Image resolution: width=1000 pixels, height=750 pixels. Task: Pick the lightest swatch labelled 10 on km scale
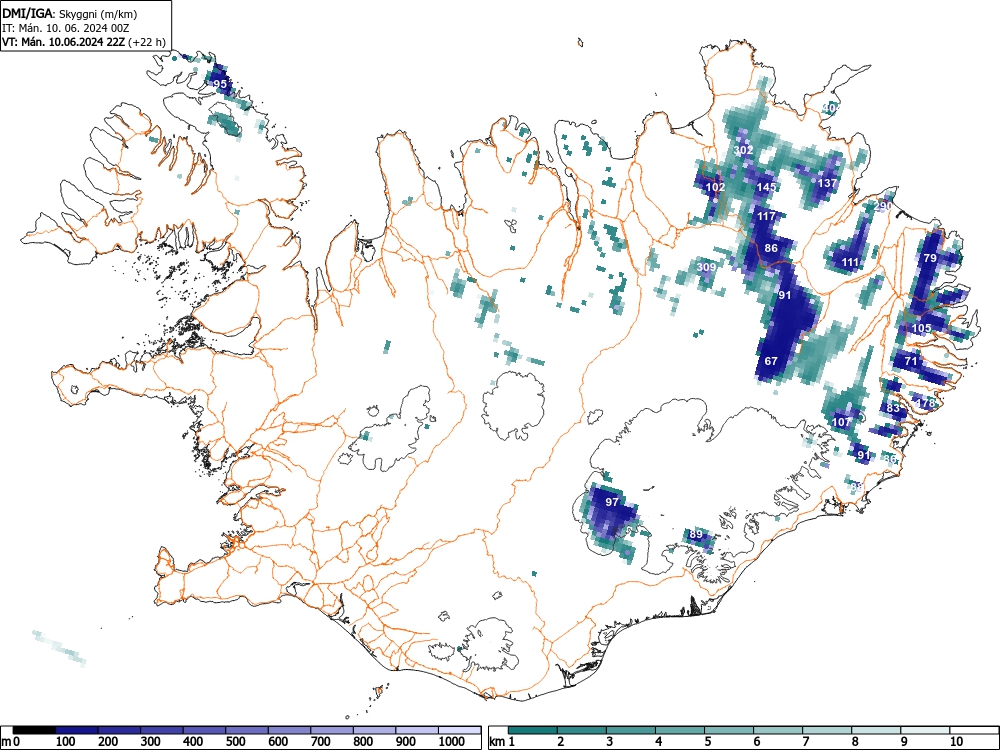point(974,730)
